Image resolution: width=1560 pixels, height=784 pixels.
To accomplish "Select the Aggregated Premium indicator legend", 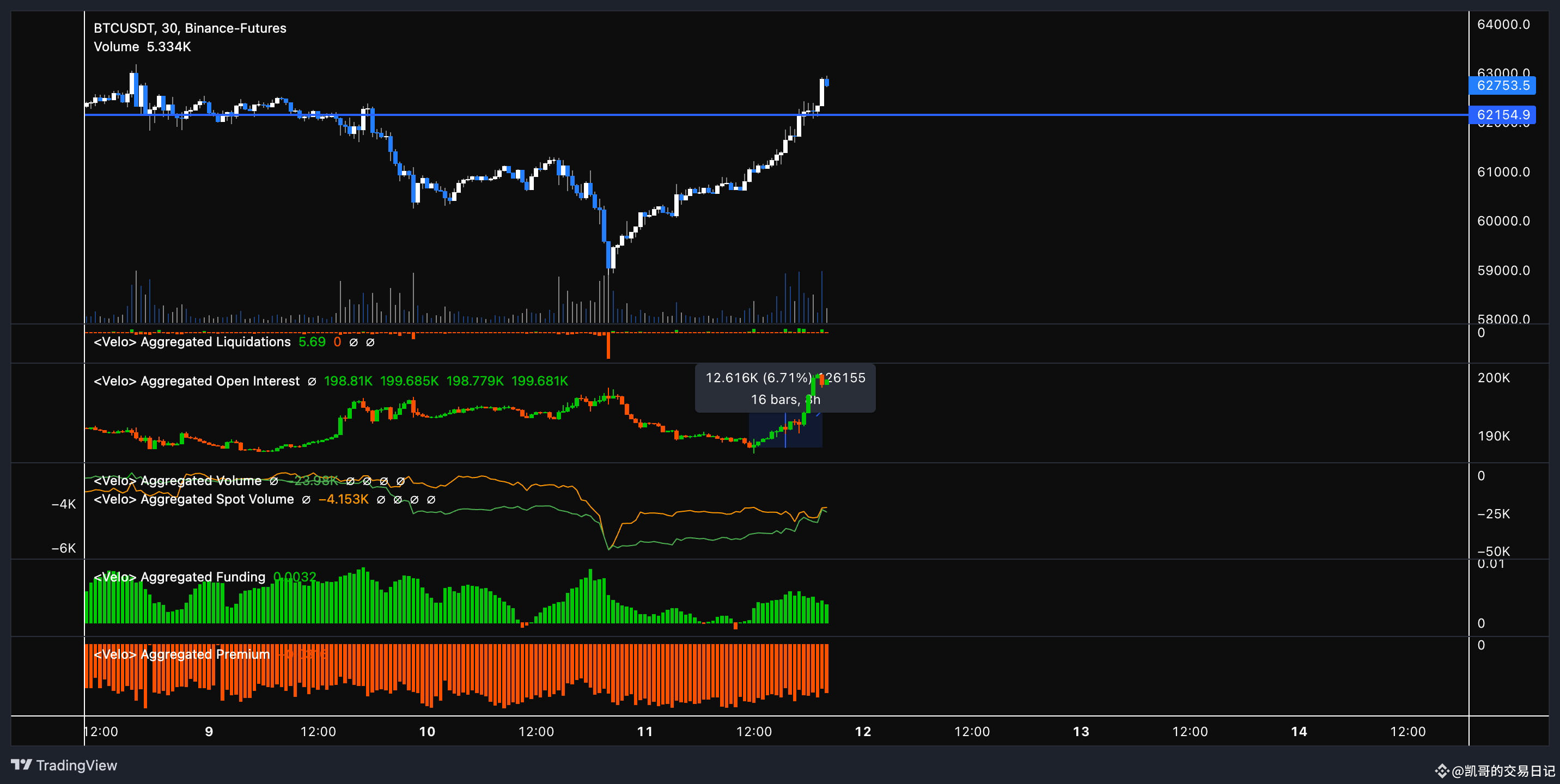I will pyautogui.click(x=182, y=654).
